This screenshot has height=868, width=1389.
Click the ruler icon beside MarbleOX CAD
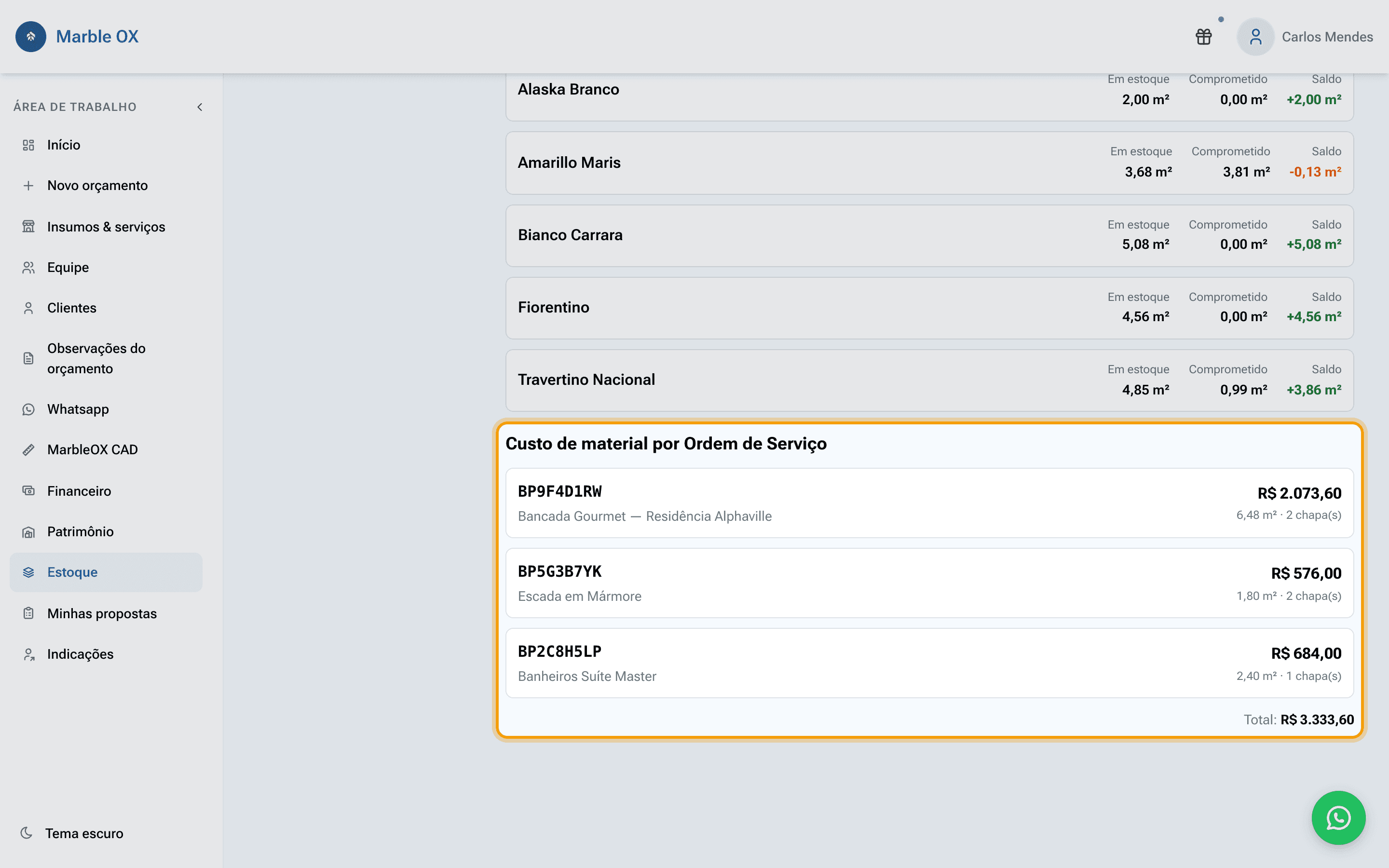click(28, 450)
